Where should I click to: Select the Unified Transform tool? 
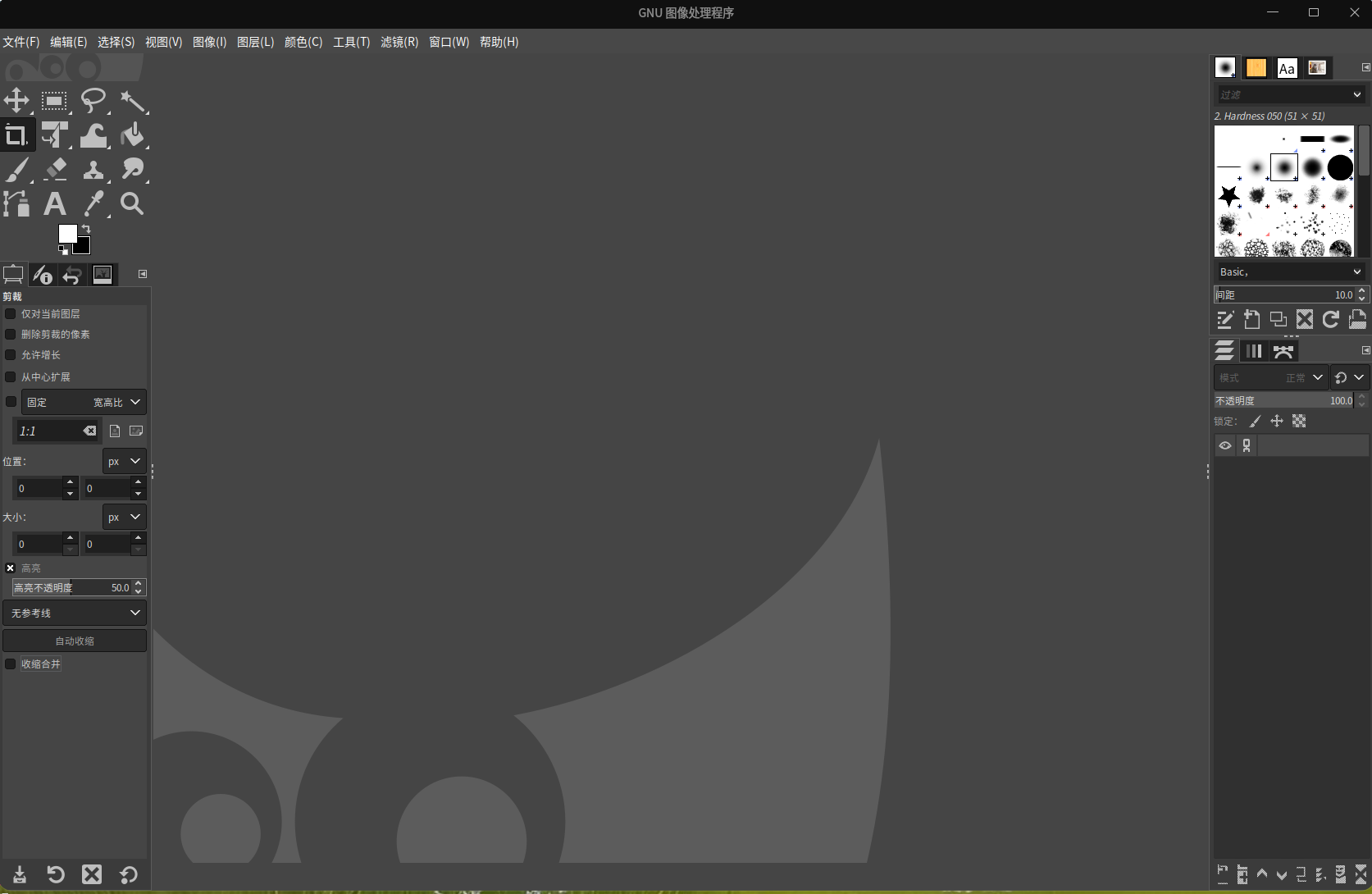tap(55, 135)
